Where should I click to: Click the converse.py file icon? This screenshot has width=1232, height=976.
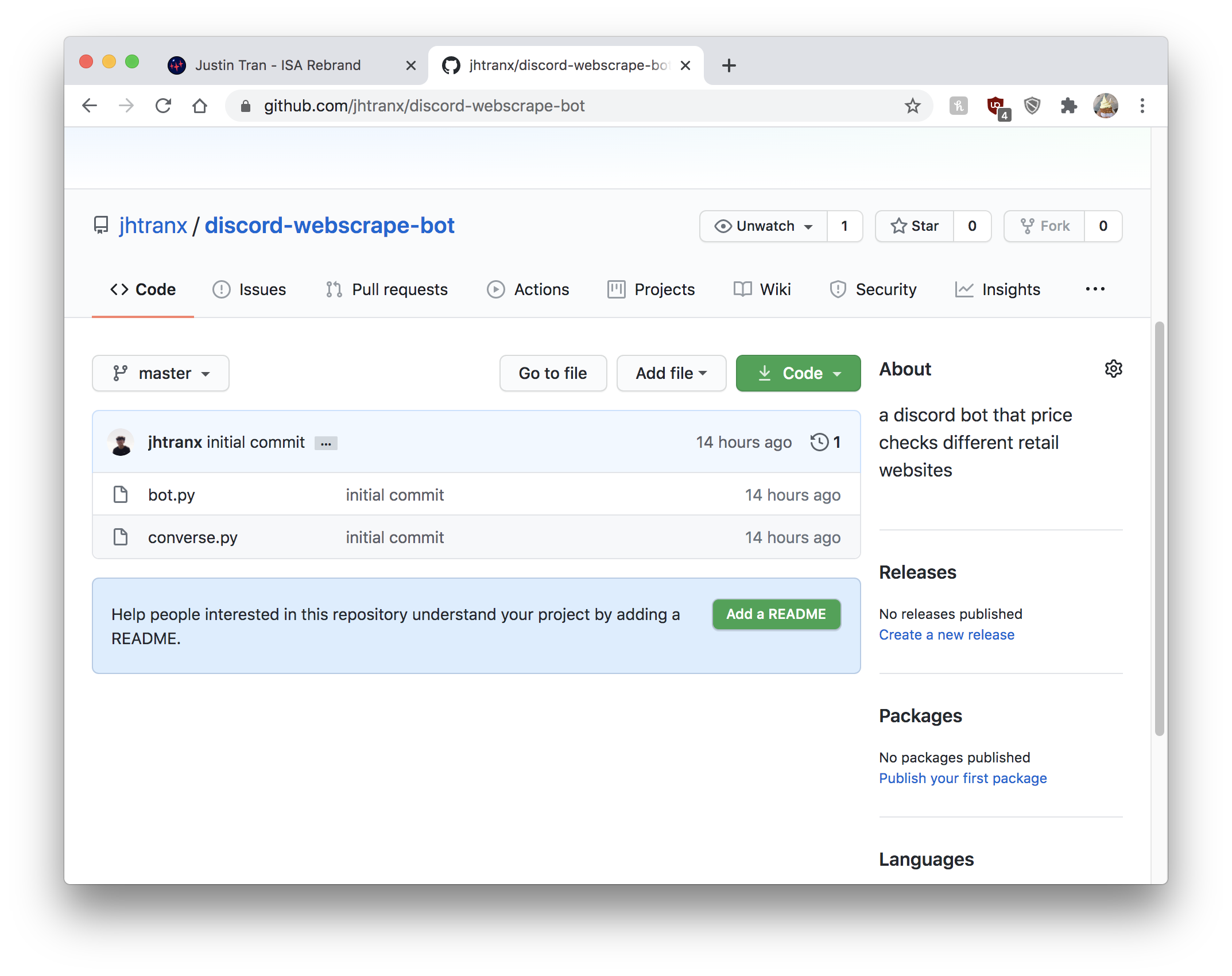pyautogui.click(x=121, y=537)
